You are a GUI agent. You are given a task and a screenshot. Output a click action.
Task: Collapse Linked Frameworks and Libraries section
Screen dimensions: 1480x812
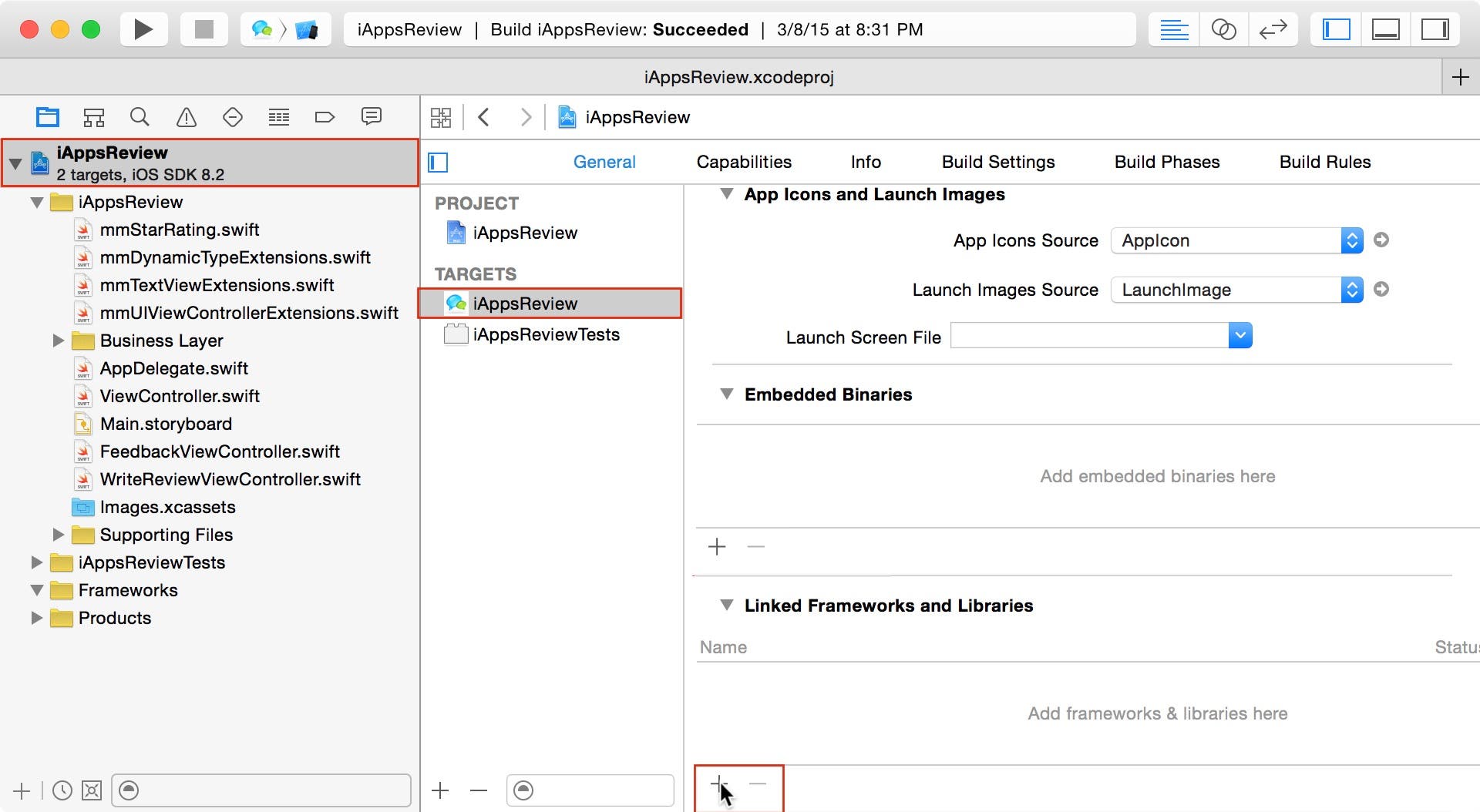pyautogui.click(x=726, y=605)
